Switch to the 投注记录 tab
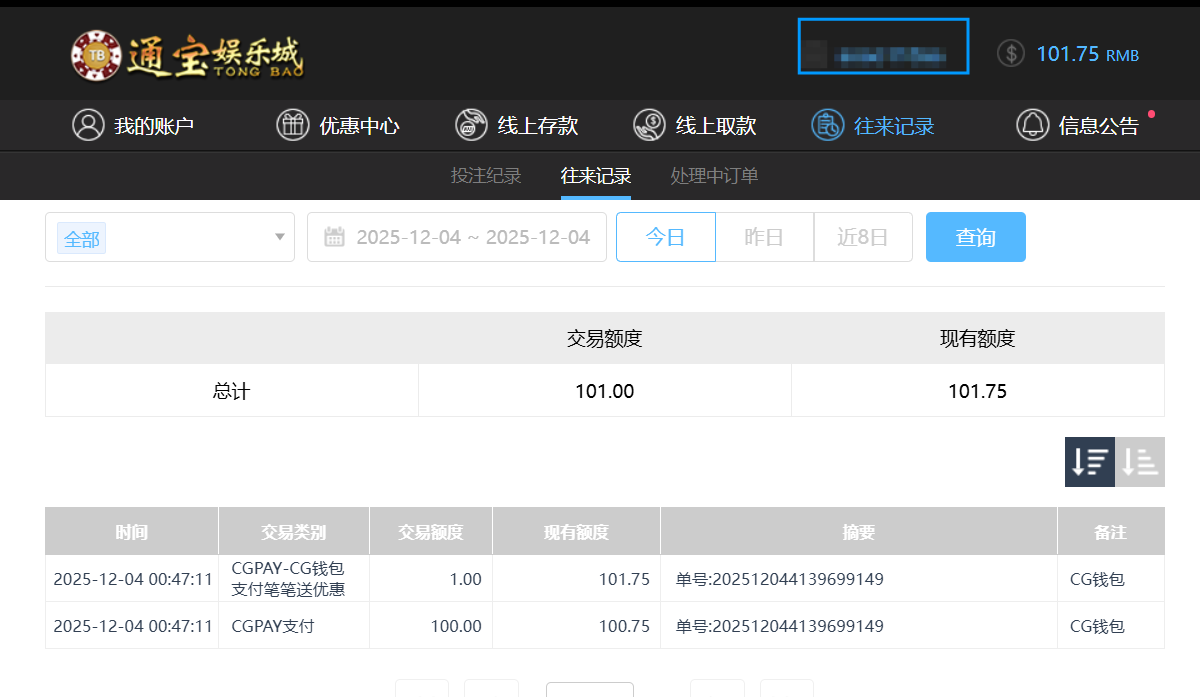This screenshot has height=697, width=1200. (x=486, y=176)
